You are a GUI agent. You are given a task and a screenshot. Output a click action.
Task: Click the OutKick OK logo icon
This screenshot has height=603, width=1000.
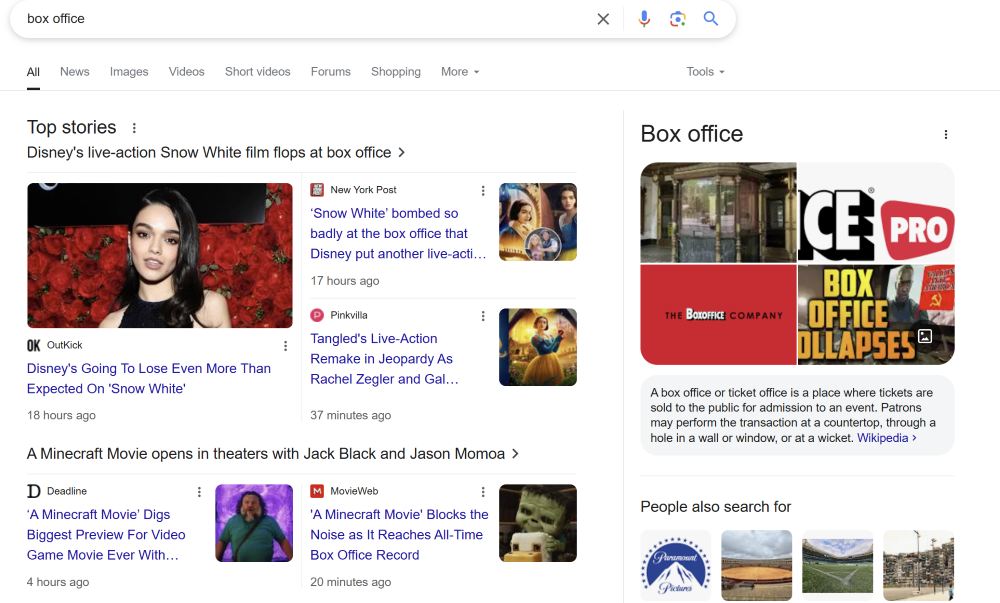click(34, 345)
